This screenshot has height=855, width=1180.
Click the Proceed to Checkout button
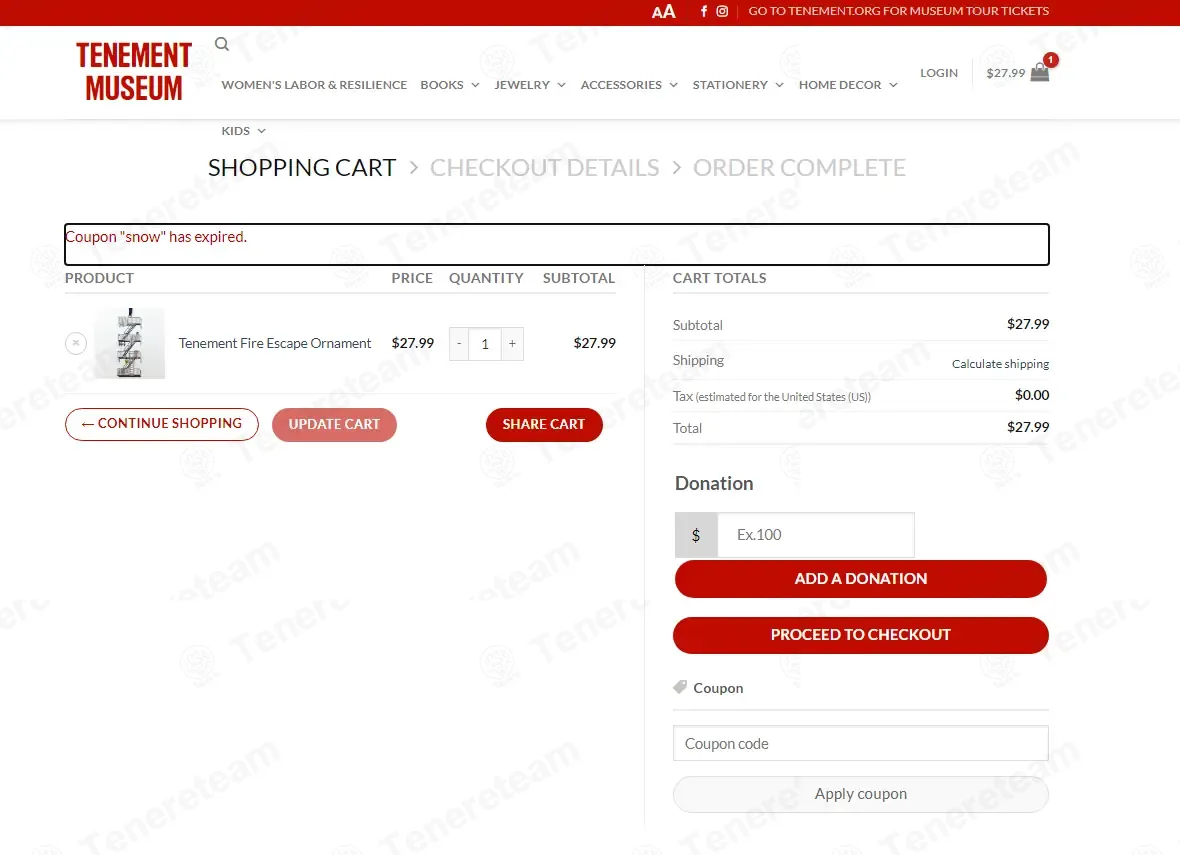(860, 635)
